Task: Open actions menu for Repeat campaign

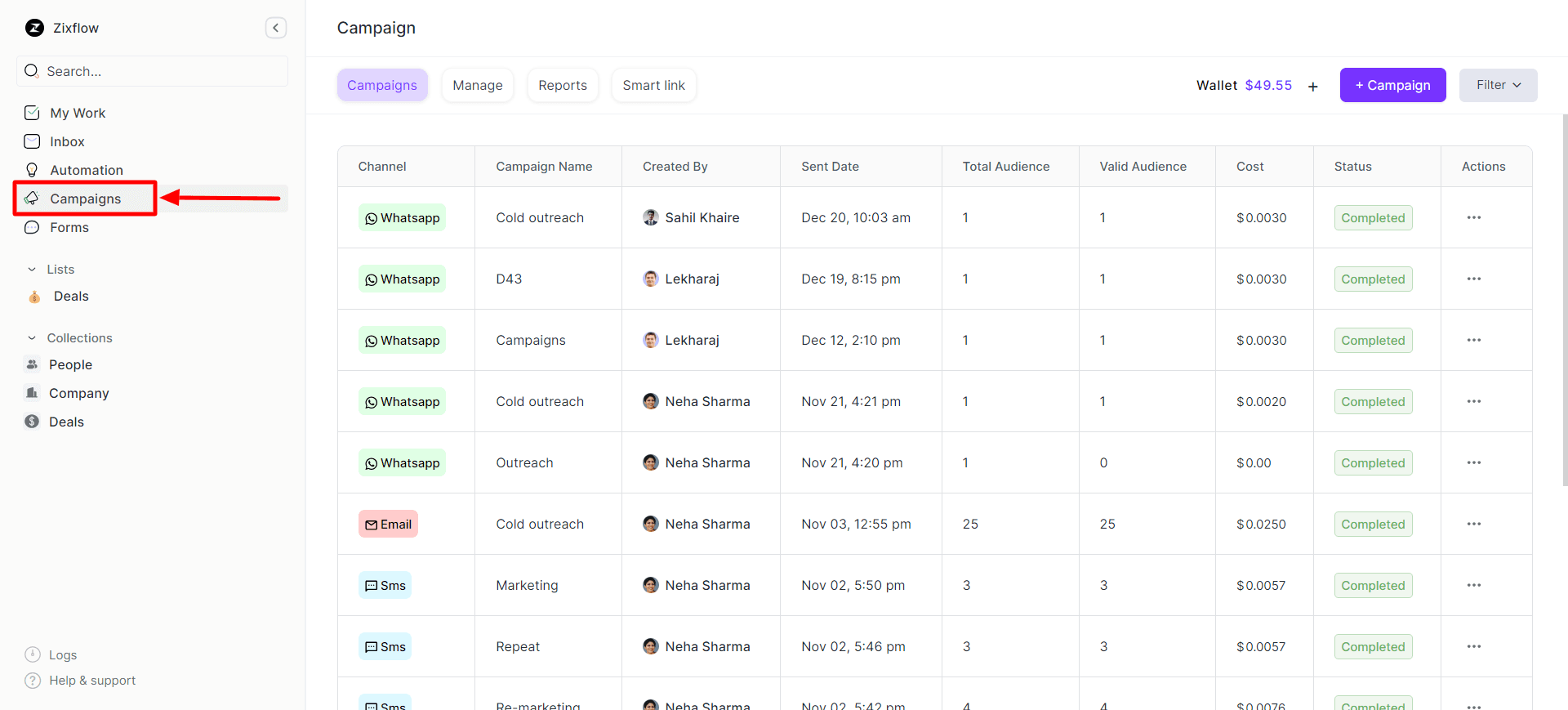Action: [1473, 646]
